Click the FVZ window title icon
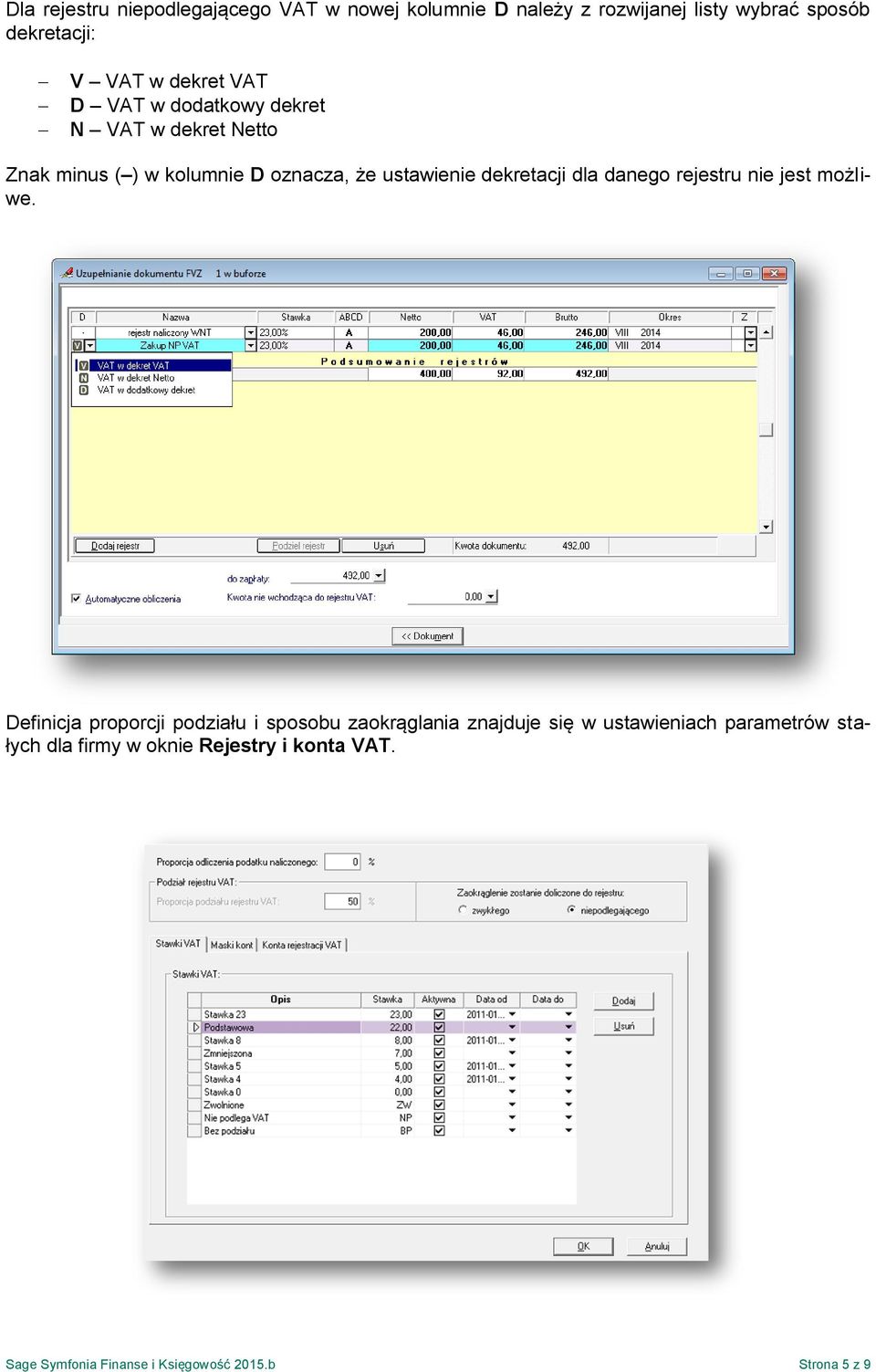 67,273
